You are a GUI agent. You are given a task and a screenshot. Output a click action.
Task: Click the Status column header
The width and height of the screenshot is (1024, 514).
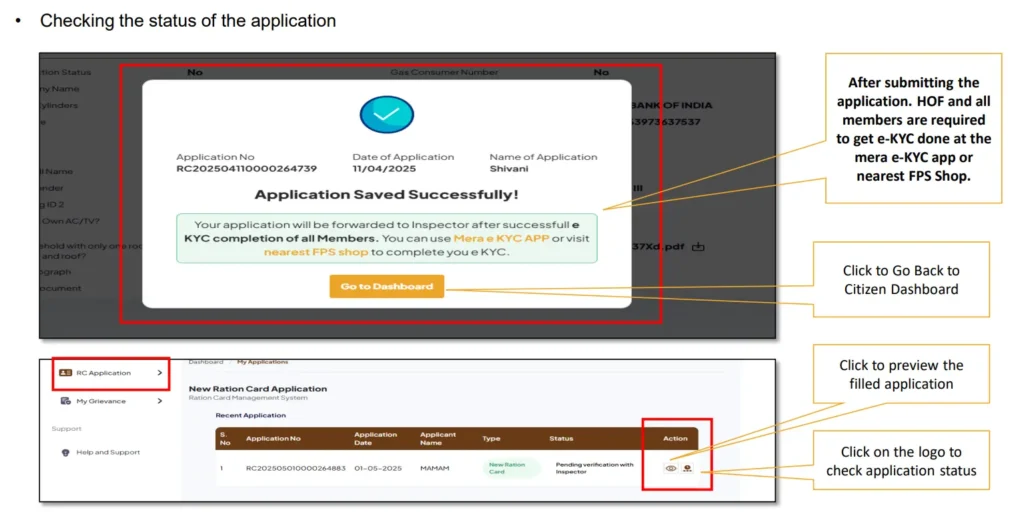click(561, 438)
